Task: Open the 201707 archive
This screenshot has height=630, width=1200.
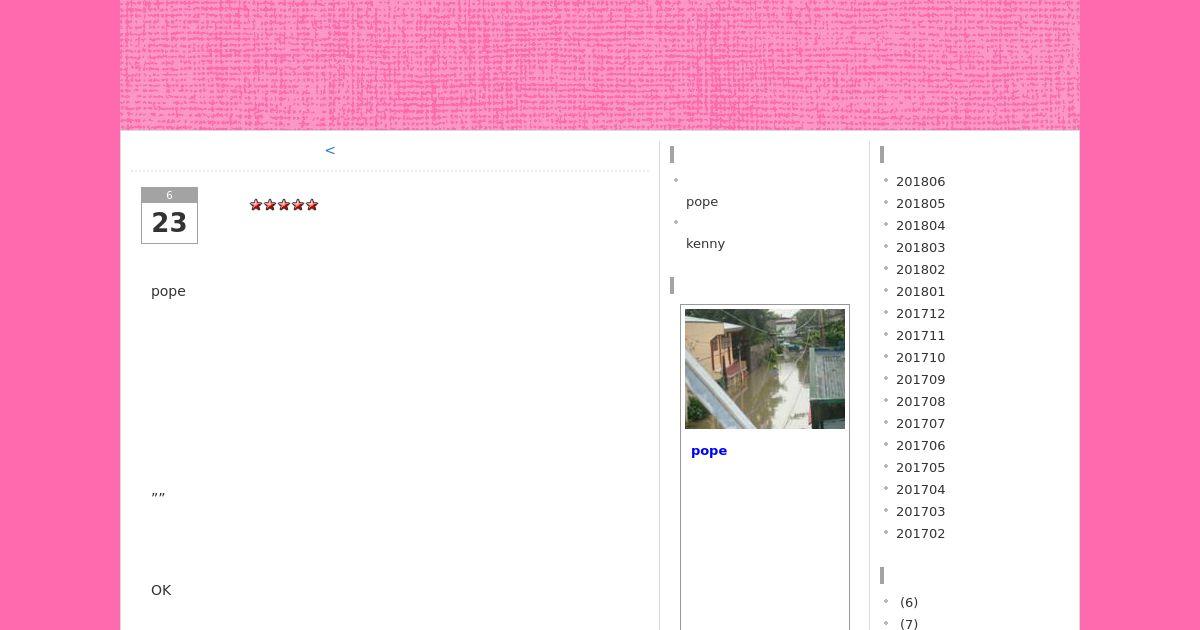Action: pos(920,424)
